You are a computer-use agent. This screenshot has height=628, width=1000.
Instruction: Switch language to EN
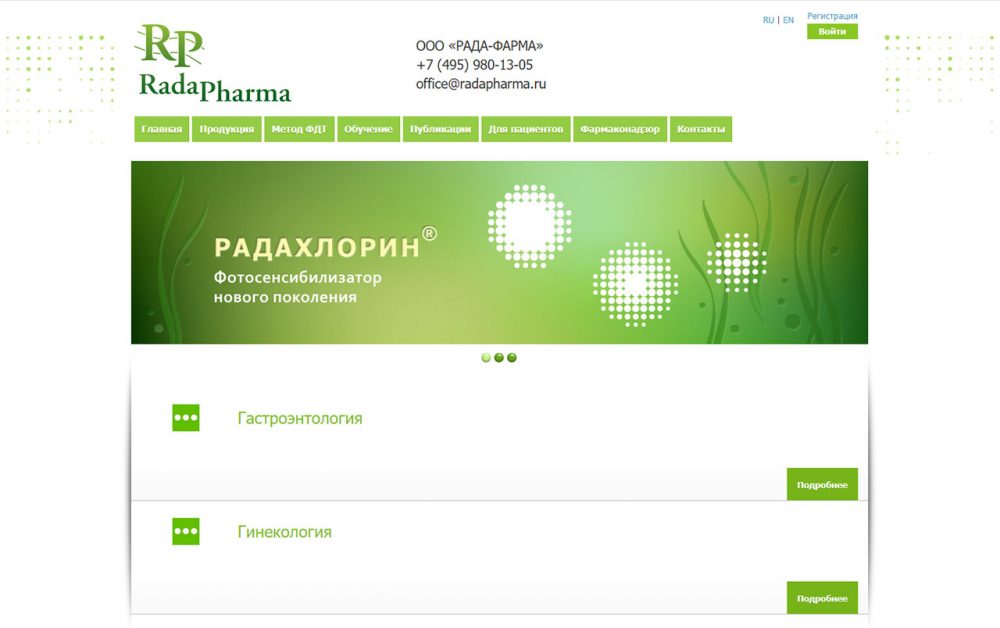tap(789, 20)
